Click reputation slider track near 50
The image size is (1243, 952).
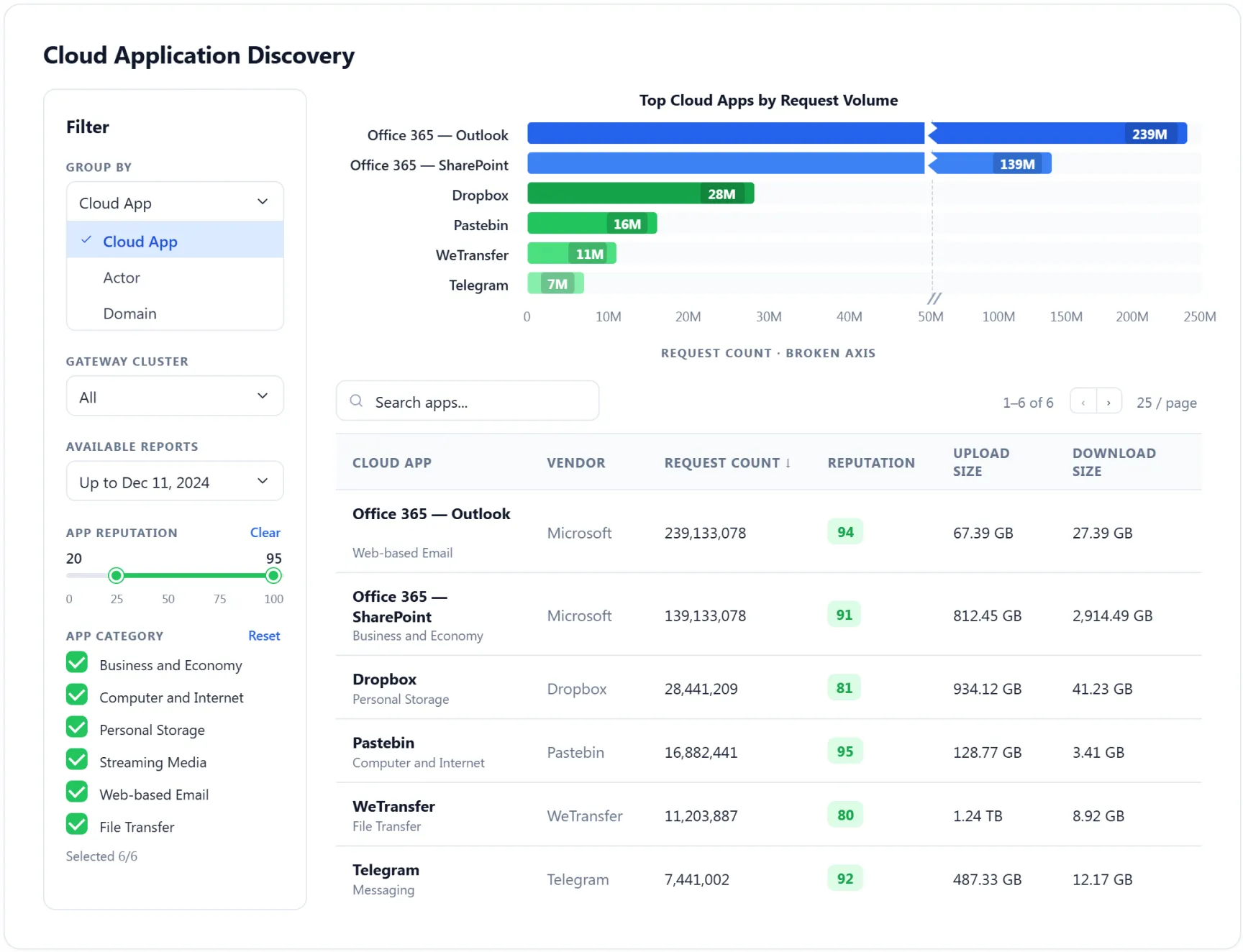click(168, 575)
